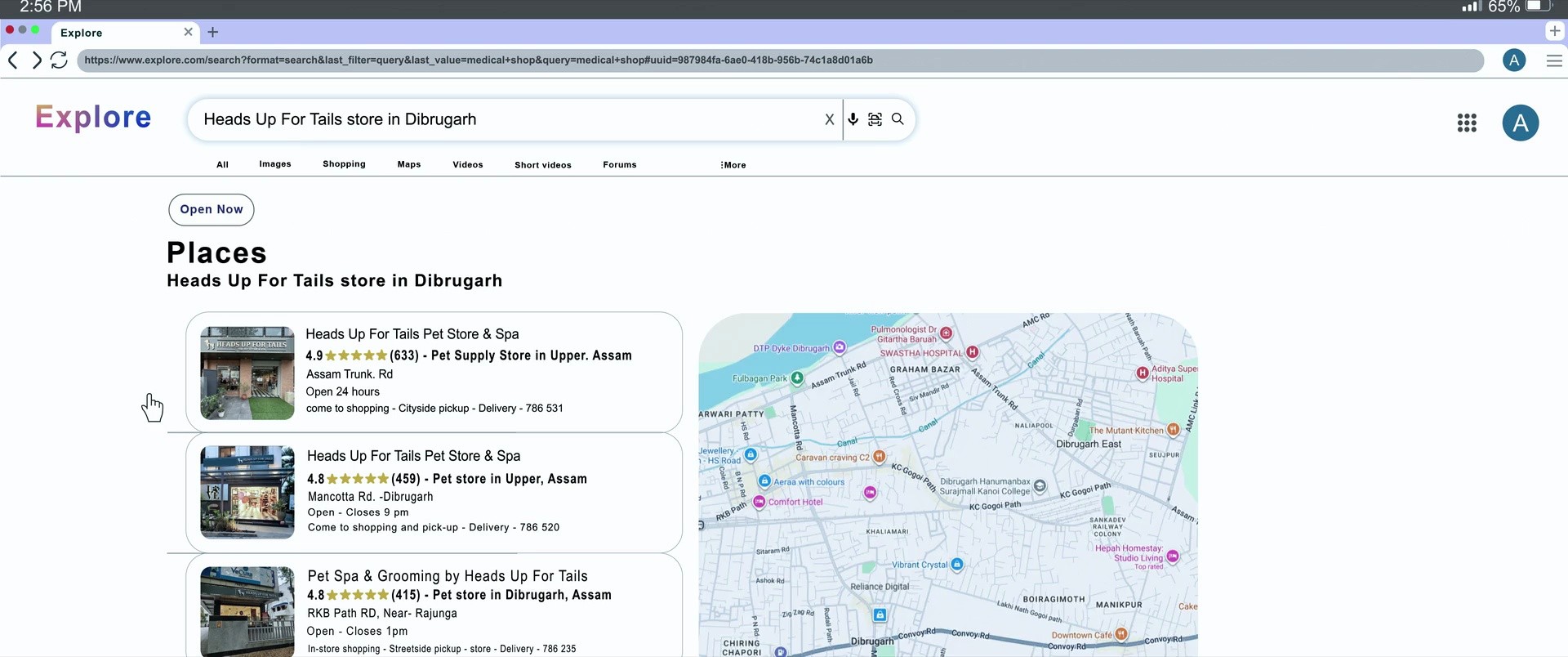This screenshot has width=1568, height=657.
Task: Switch to the Maps tab
Action: [x=409, y=164]
